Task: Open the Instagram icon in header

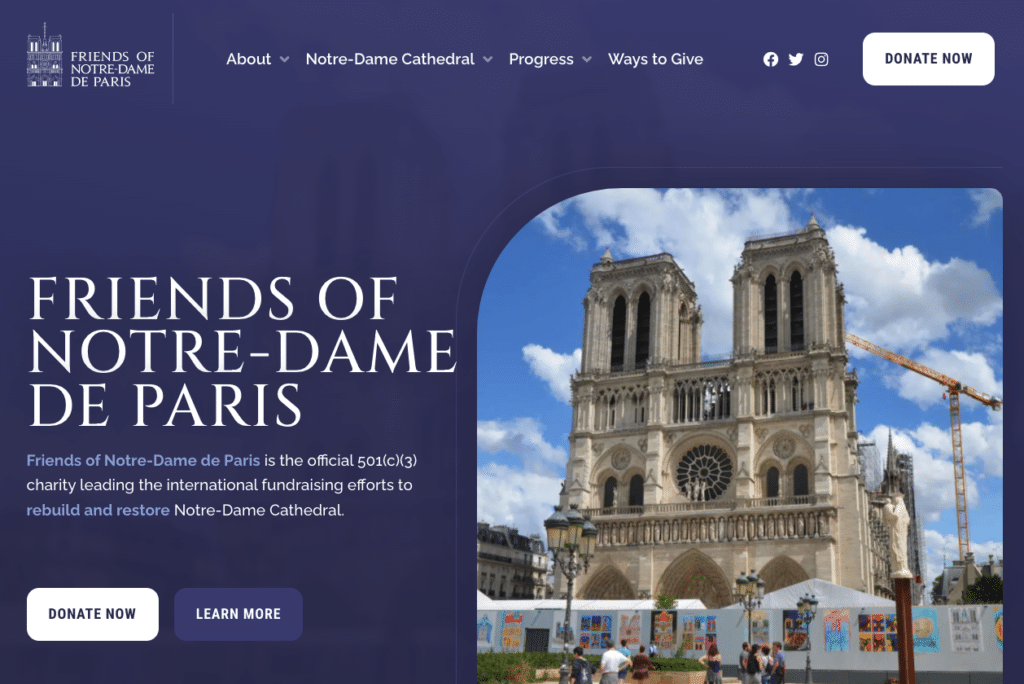Action: pyautogui.click(x=821, y=59)
